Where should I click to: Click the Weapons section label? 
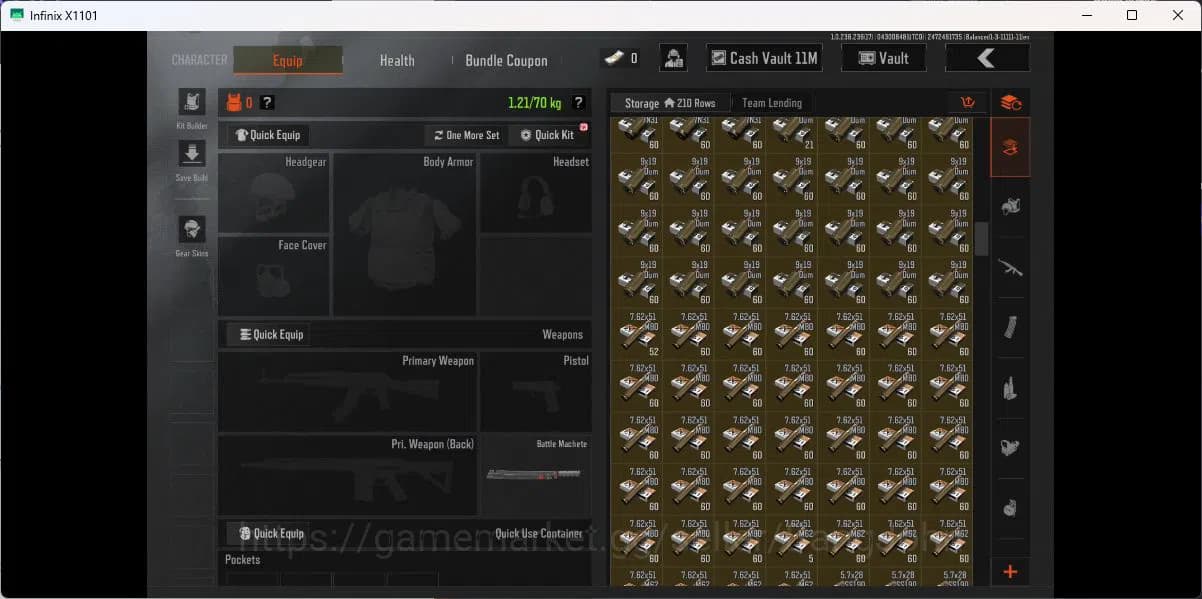coord(562,335)
